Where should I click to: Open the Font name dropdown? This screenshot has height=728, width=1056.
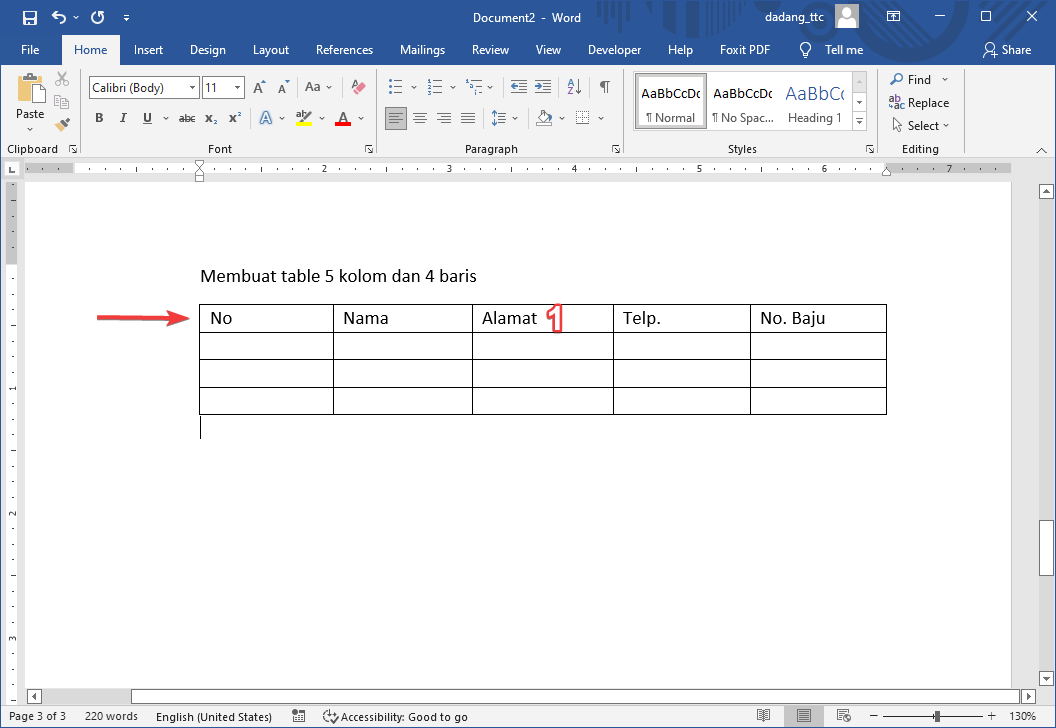pyautogui.click(x=191, y=87)
